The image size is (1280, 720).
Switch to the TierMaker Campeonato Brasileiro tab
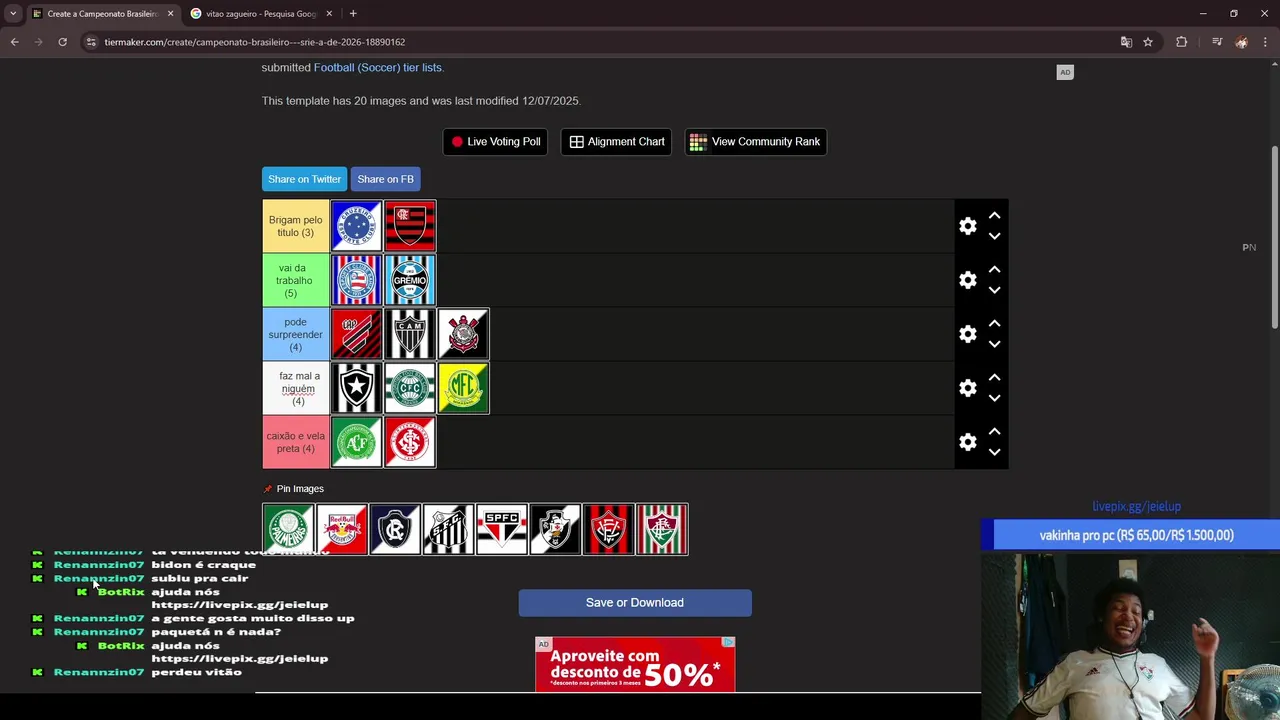tap(104, 14)
